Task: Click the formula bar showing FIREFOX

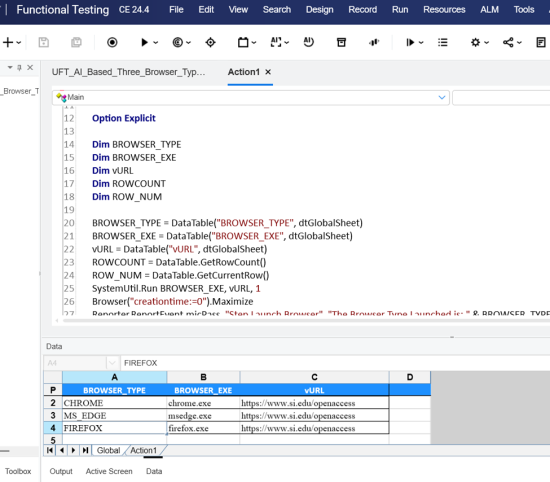Action: (x=335, y=363)
